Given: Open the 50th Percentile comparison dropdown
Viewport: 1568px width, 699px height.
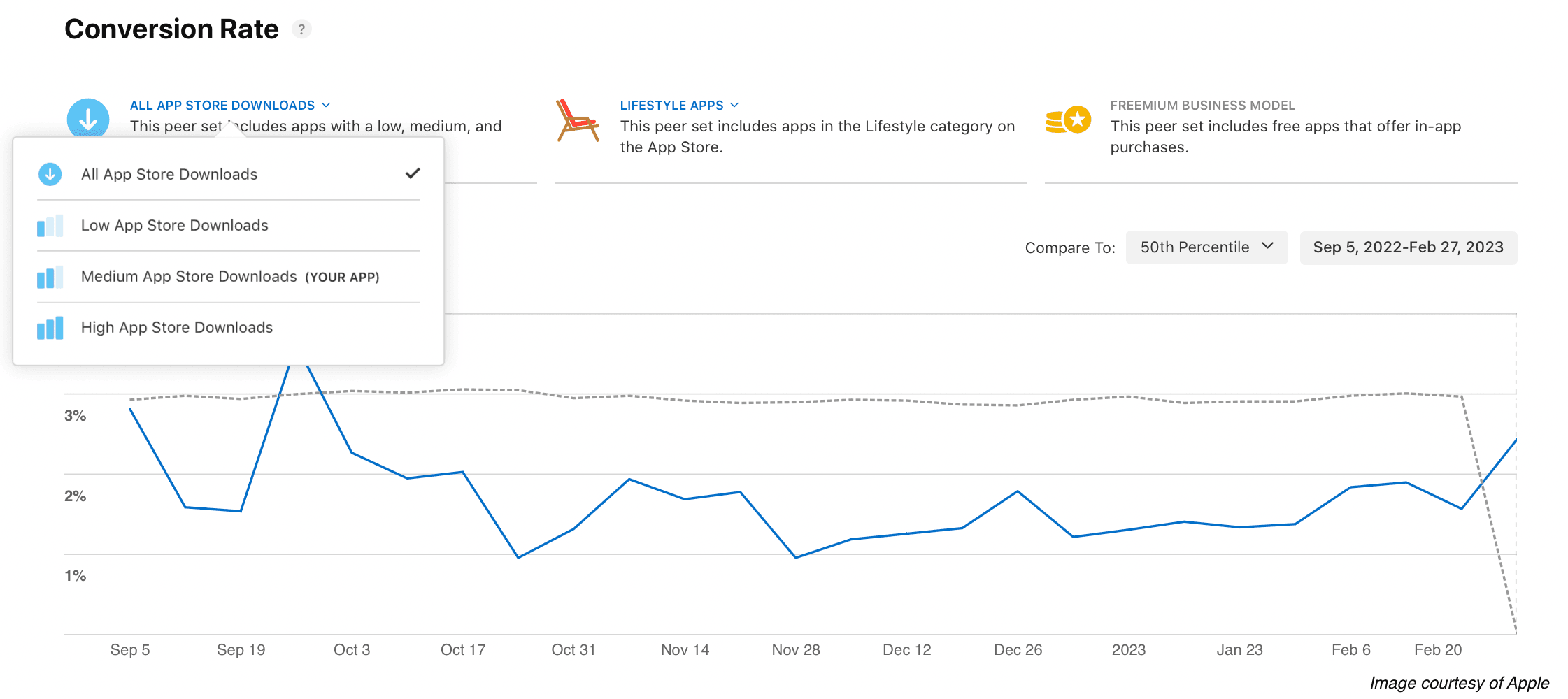Looking at the screenshot, I should 1206,247.
